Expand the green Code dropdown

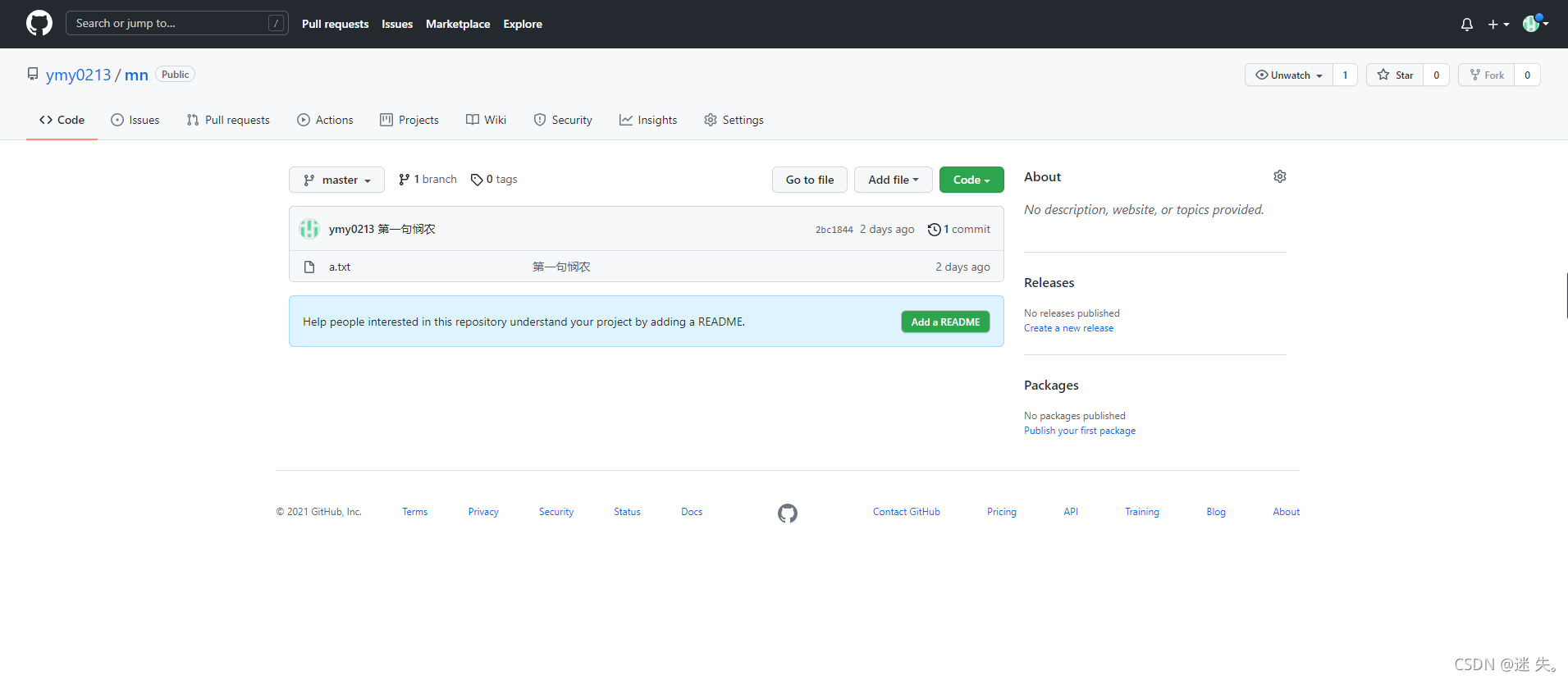pyautogui.click(x=971, y=180)
